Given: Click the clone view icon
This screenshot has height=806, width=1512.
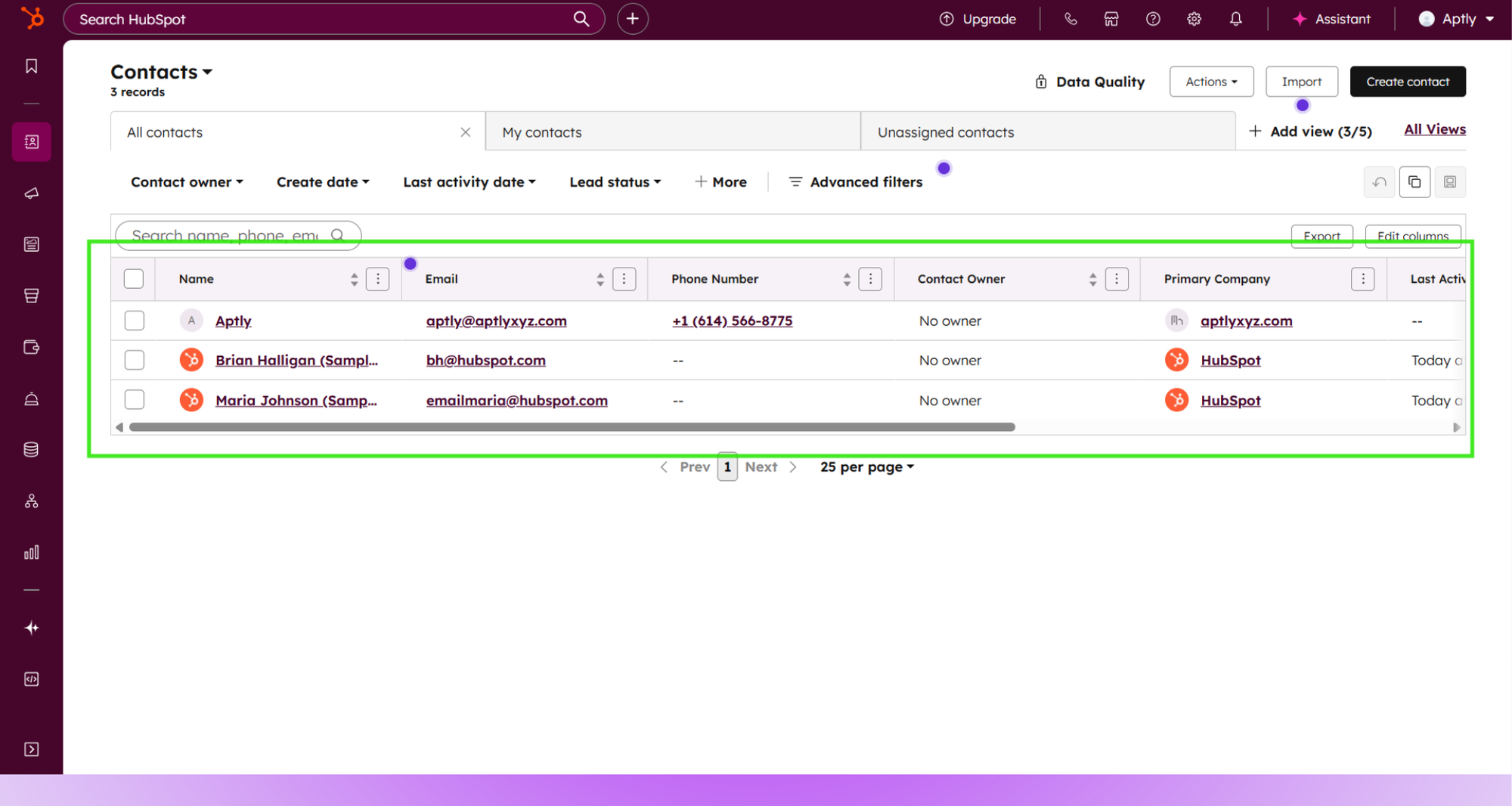Looking at the screenshot, I should [1414, 182].
